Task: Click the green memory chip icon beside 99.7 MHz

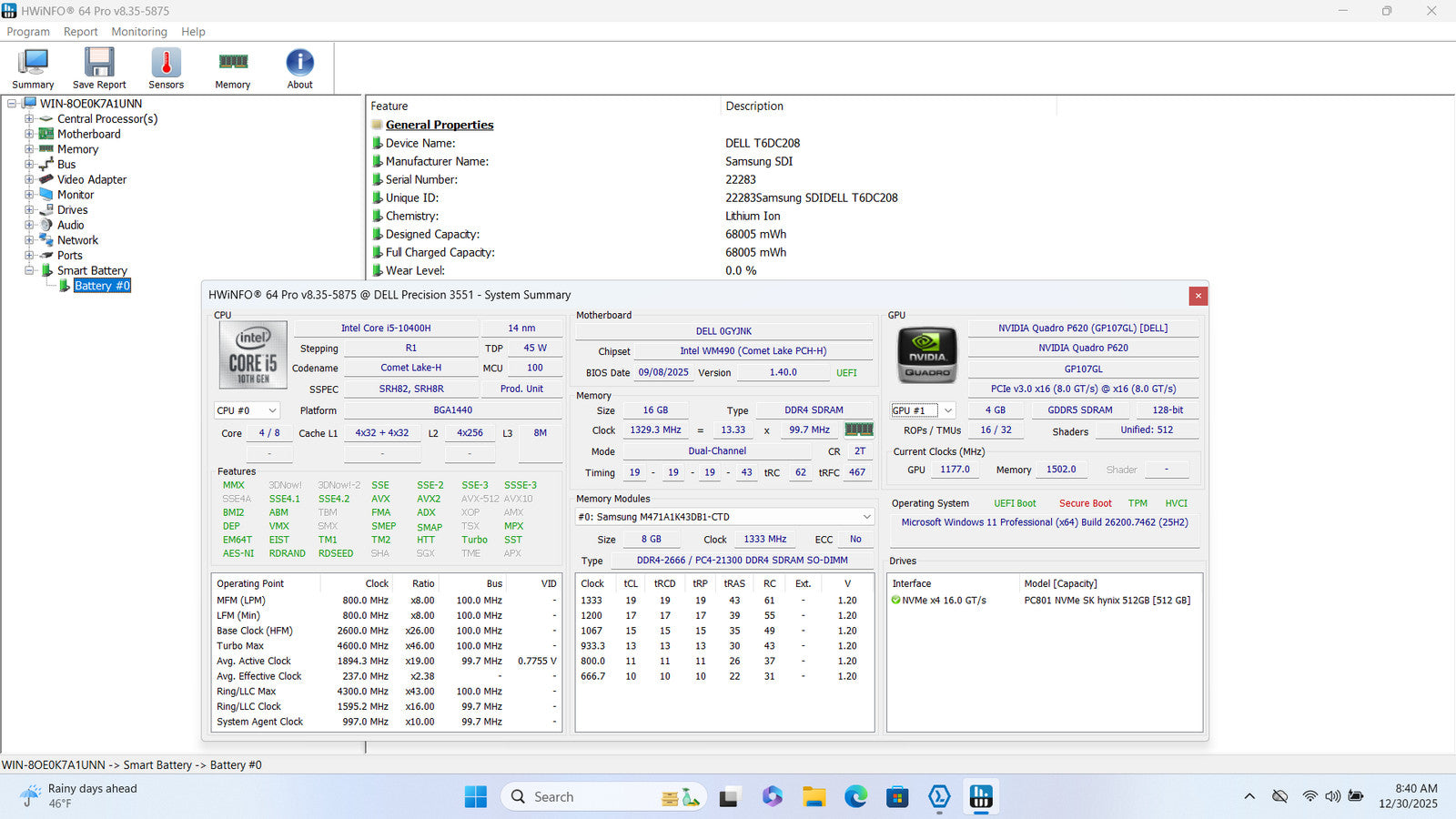Action: click(x=858, y=430)
